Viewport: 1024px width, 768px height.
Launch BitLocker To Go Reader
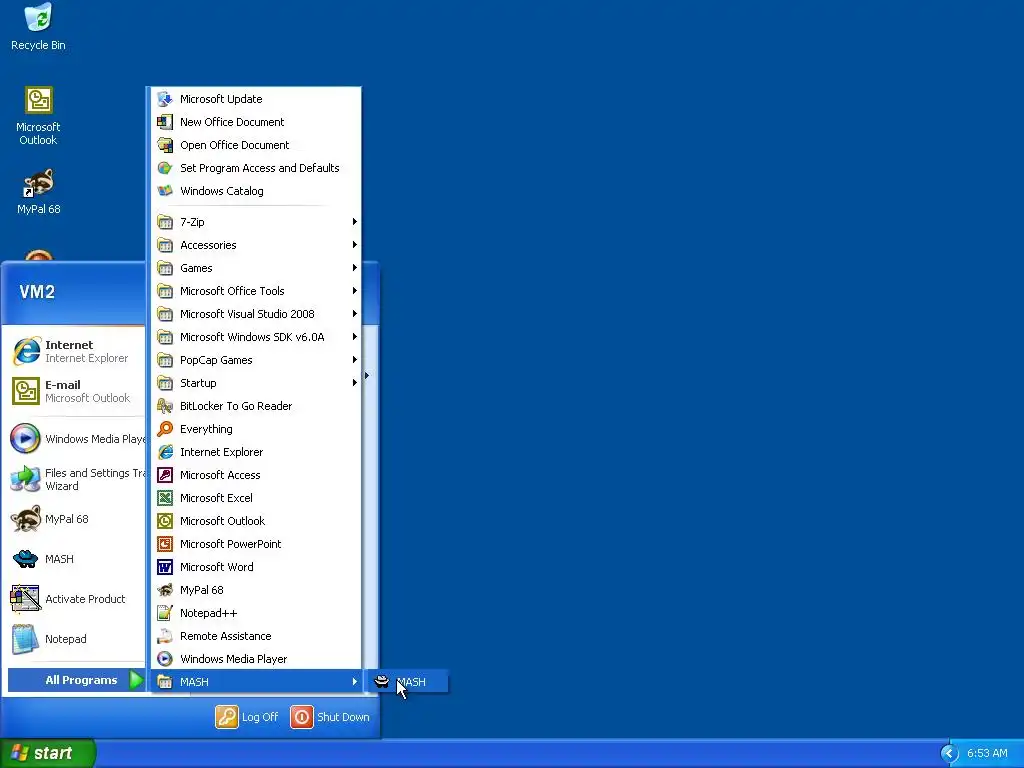[x=256, y=406]
